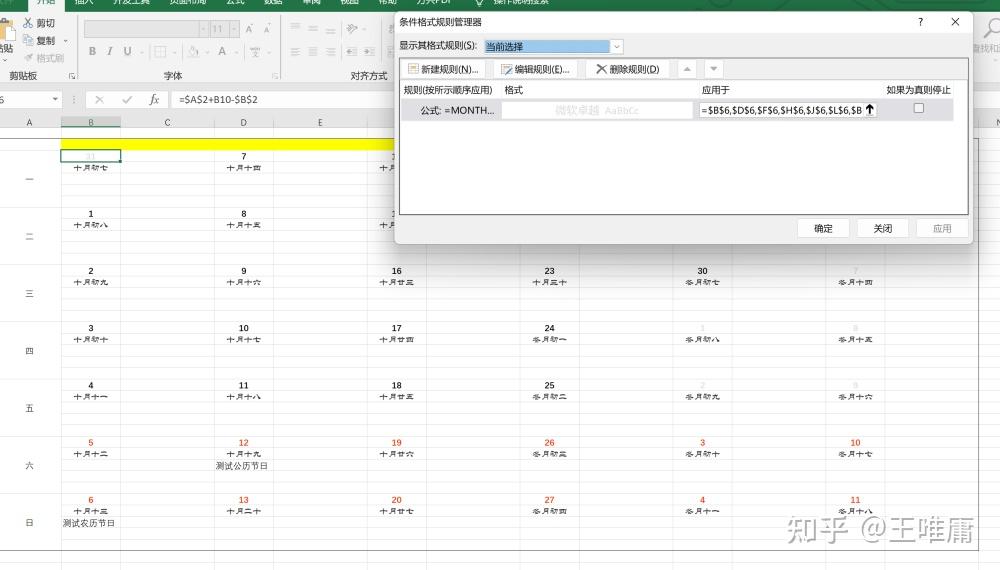
Task: Click the 应用 button
Action: (942, 228)
